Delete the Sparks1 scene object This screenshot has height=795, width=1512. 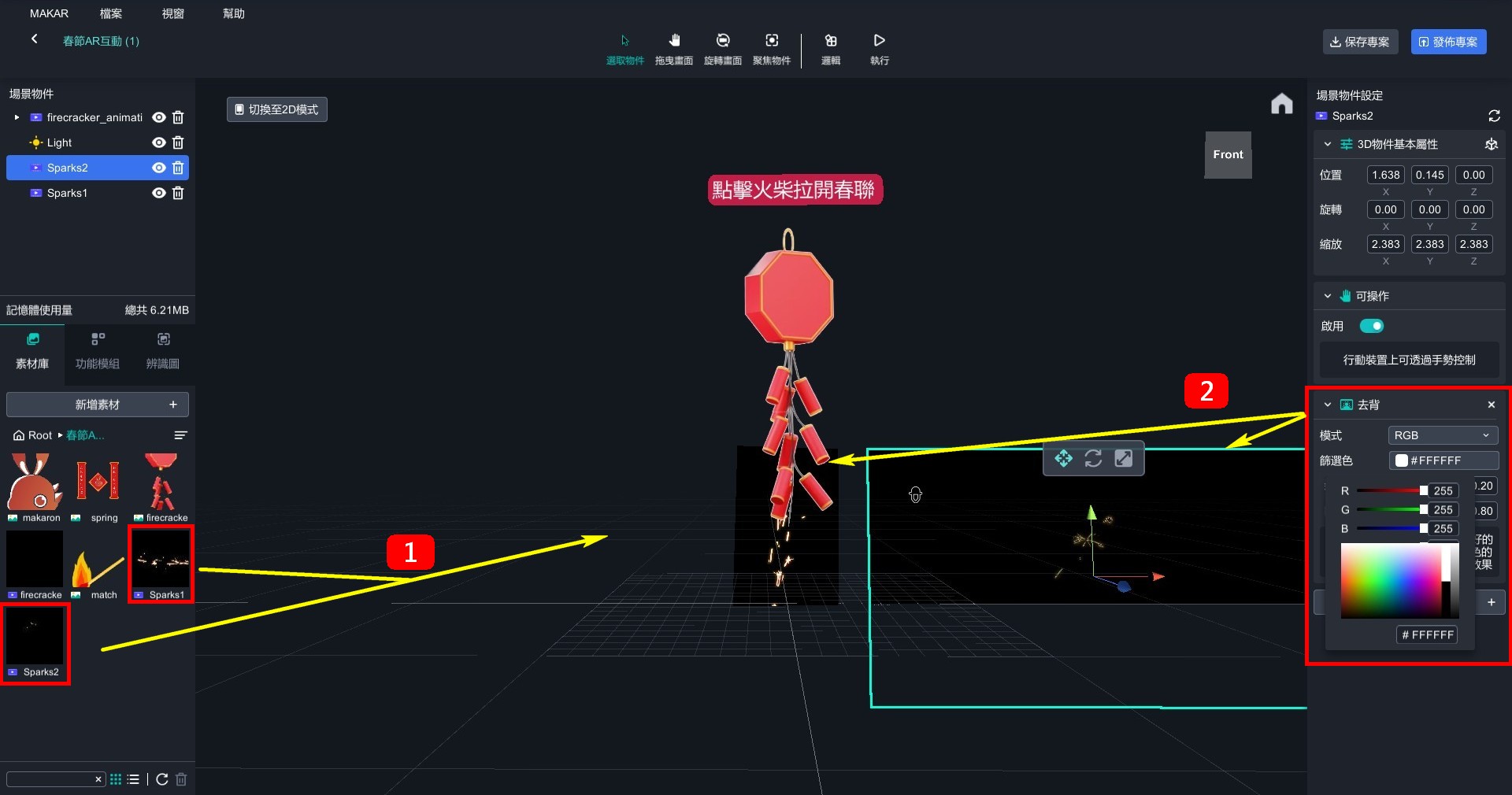click(178, 193)
